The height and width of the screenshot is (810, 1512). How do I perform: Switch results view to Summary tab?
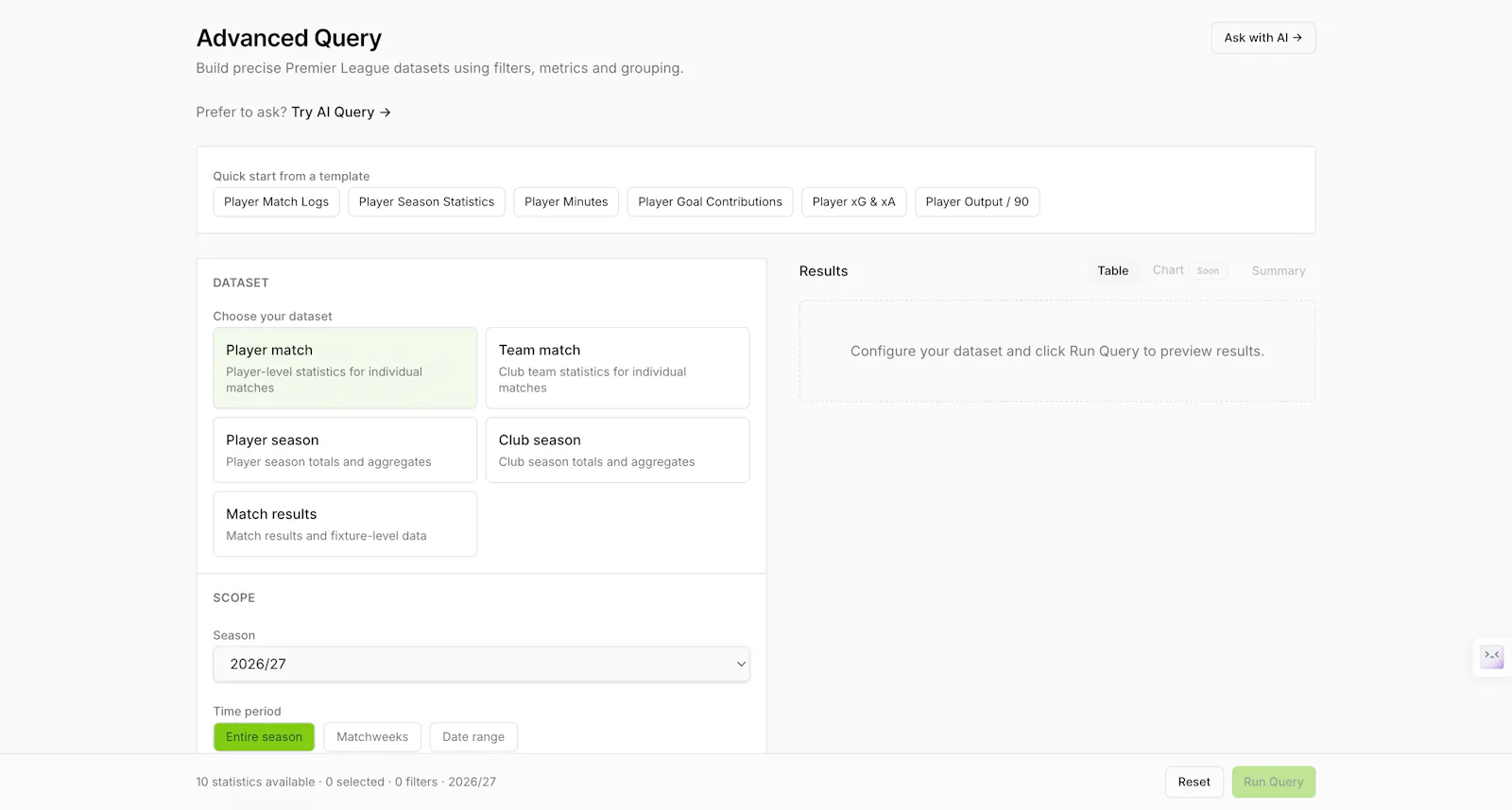click(1278, 270)
